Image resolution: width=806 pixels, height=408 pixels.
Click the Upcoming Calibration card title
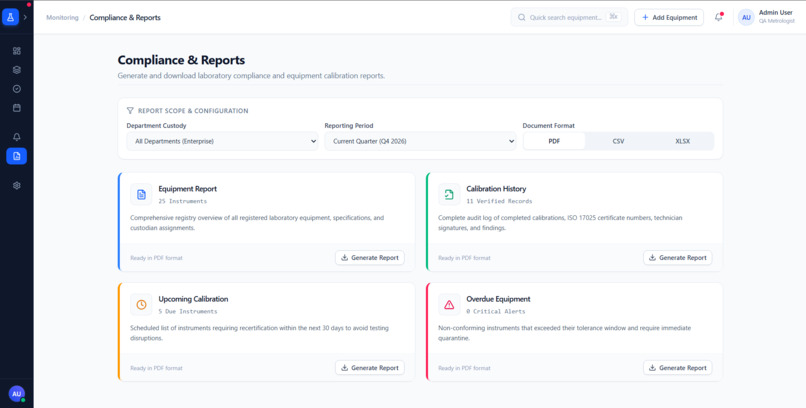(193, 299)
